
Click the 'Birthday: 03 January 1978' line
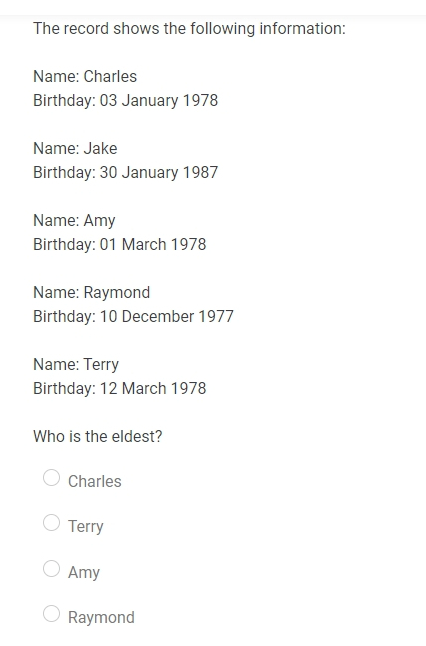tap(126, 101)
